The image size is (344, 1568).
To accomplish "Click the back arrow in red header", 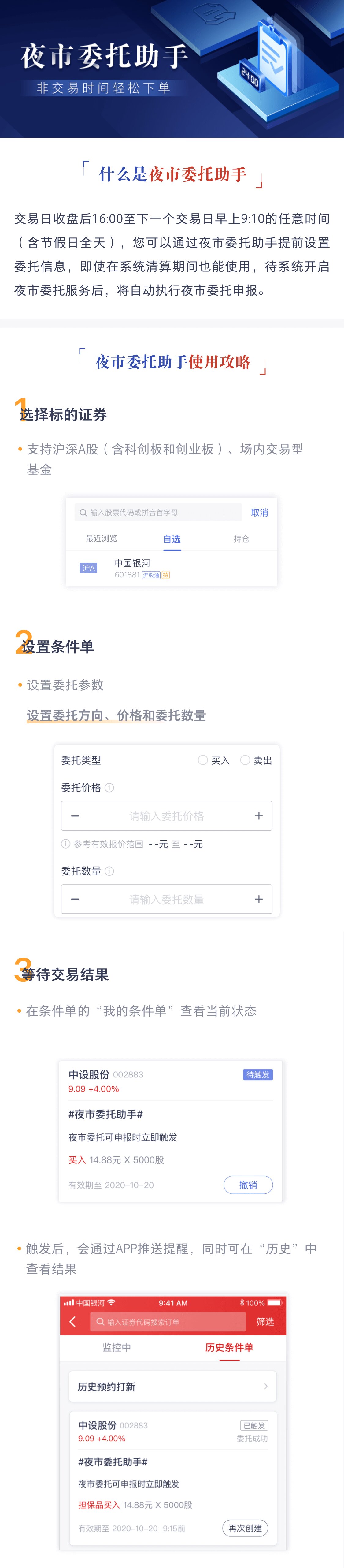I will coord(73,1321).
